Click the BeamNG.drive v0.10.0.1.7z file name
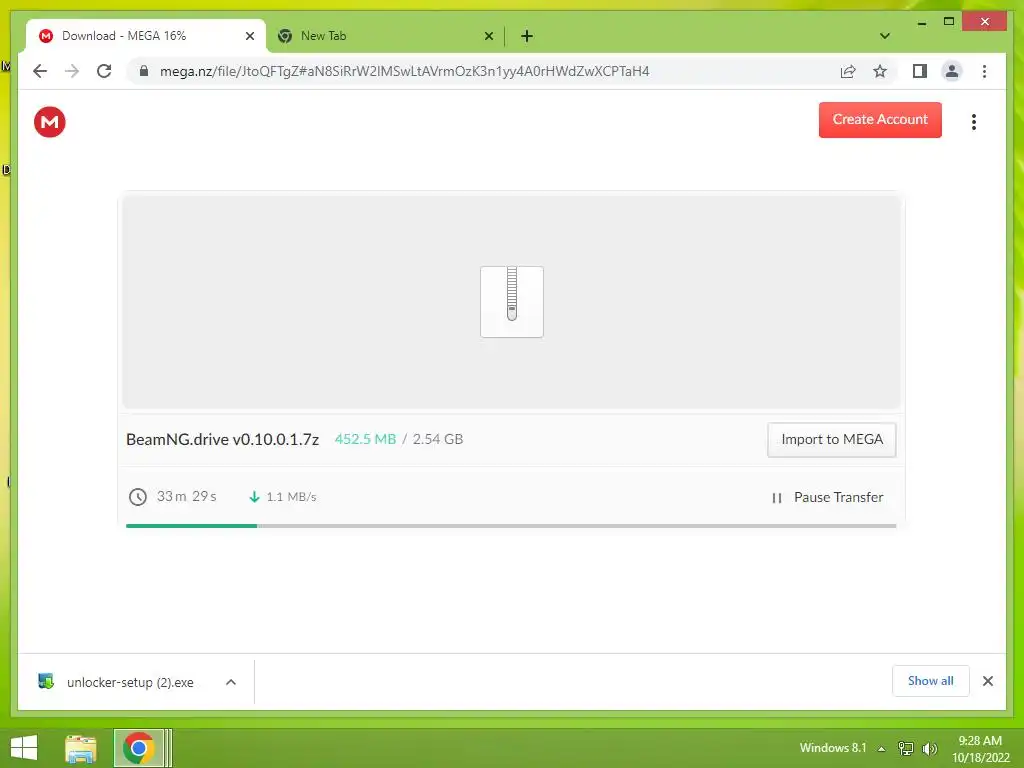This screenshot has height=768, width=1024. pos(223,440)
